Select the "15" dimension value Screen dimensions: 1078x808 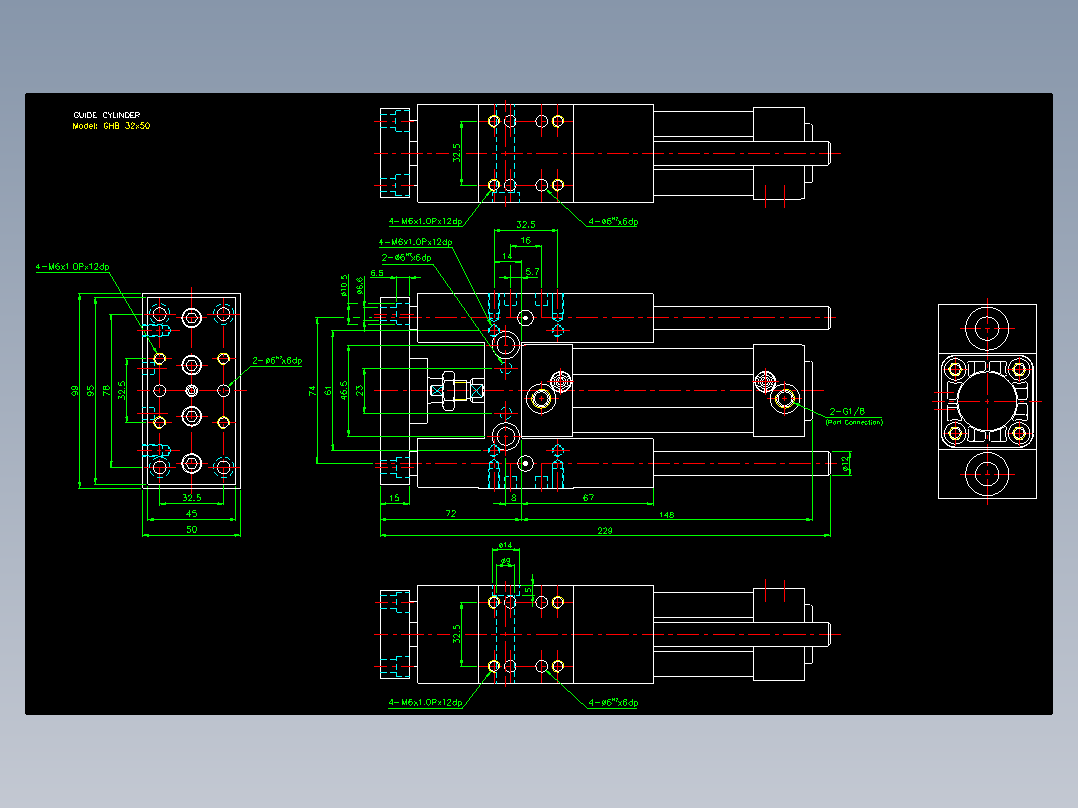394,497
